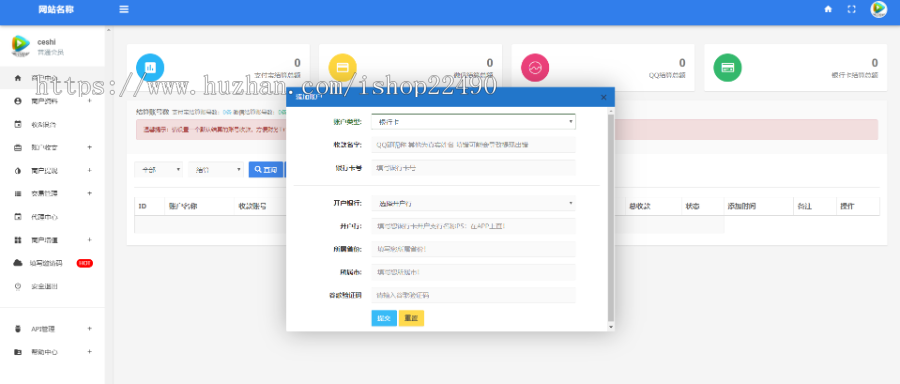Click the cloud icon in sidebar
Viewport: 900px width, 384px height.
click(x=18, y=263)
